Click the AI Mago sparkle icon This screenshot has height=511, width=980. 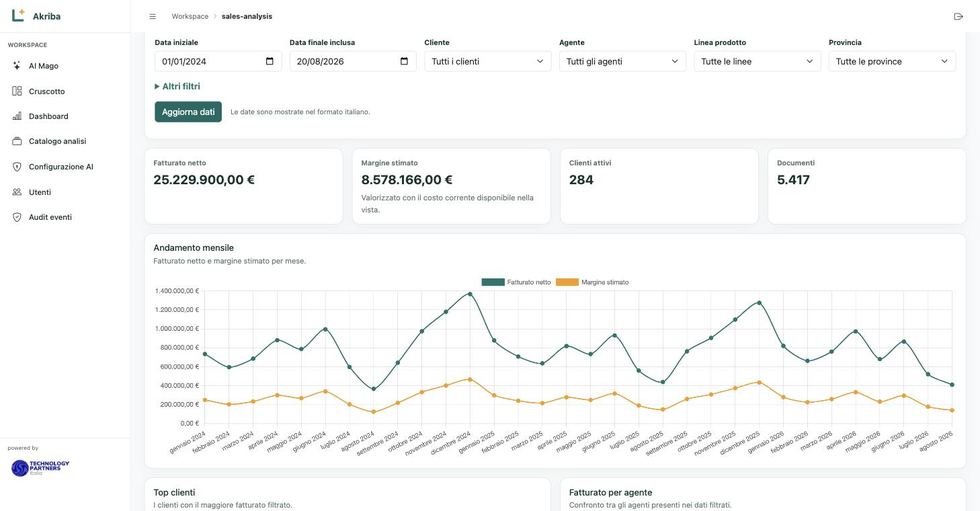click(17, 66)
